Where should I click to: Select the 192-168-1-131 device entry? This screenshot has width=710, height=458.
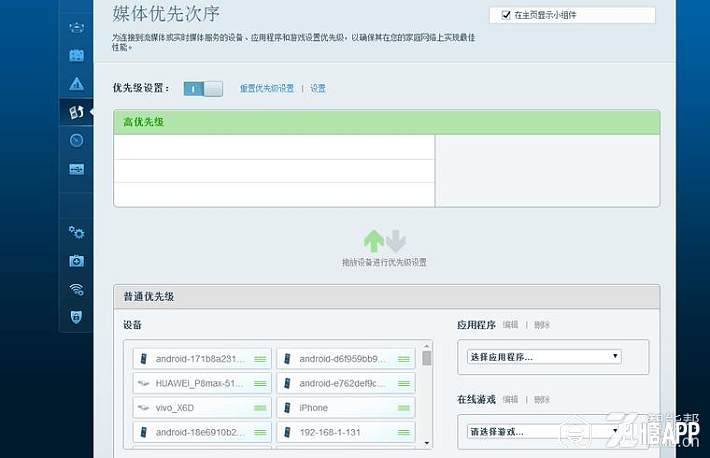[346, 432]
